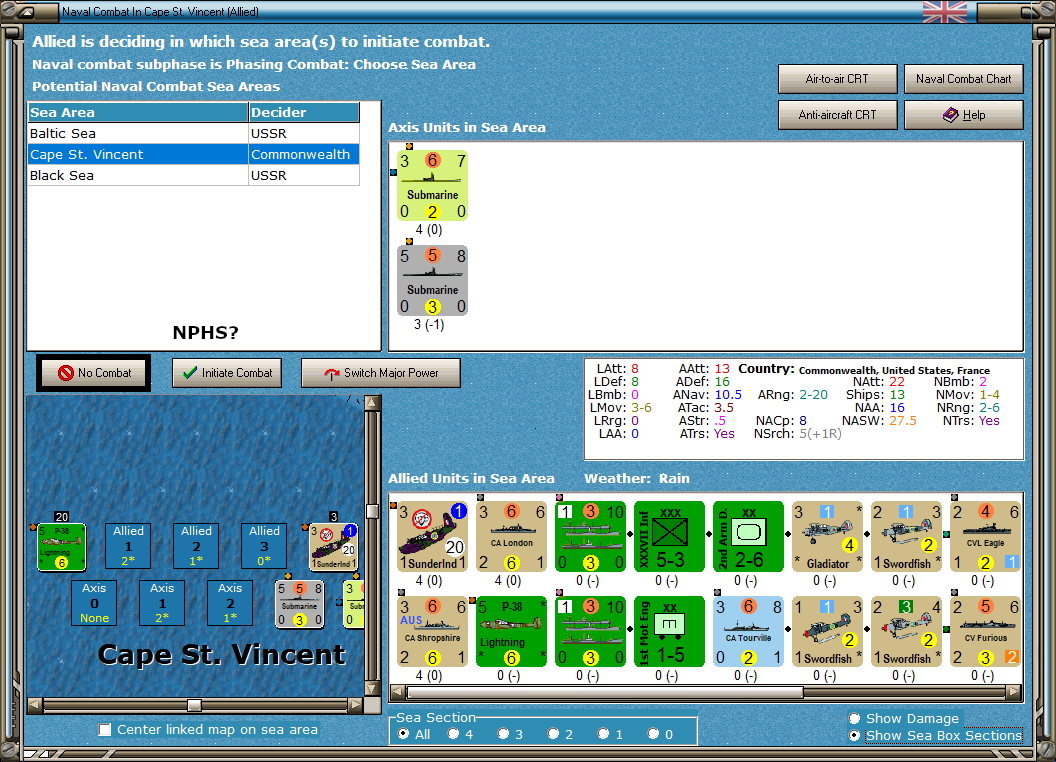Screen dimensions: 1056x762
Task: Click the CVL Eagle carrier counter
Action: (x=985, y=536)
